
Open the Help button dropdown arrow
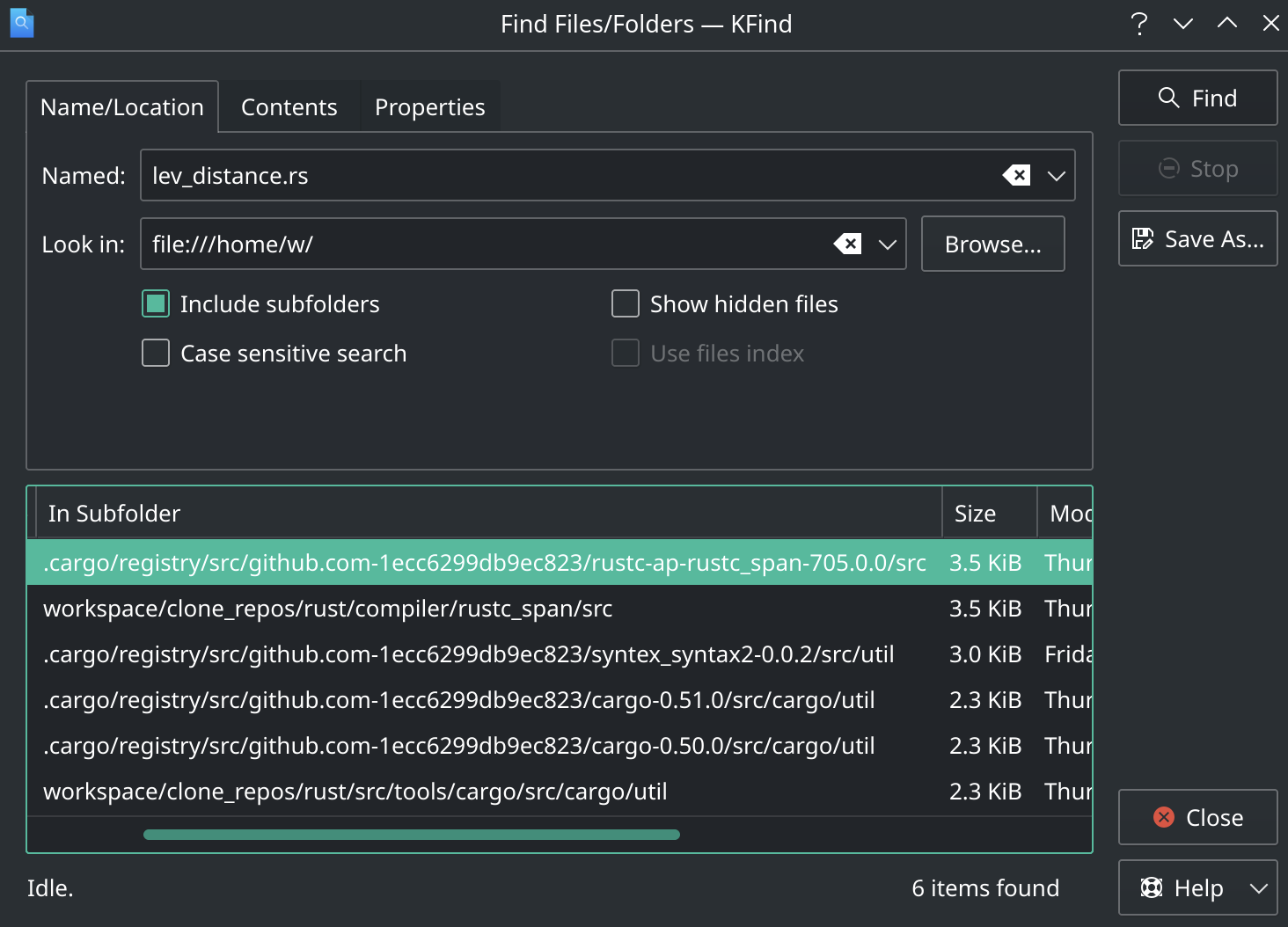1259,887
